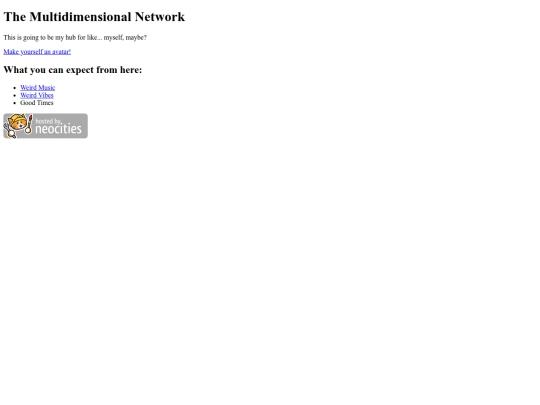This screenshot has width=540, height=405.
Task: Click the bullet beside Weird Vibes
Action: coord(14,95)
